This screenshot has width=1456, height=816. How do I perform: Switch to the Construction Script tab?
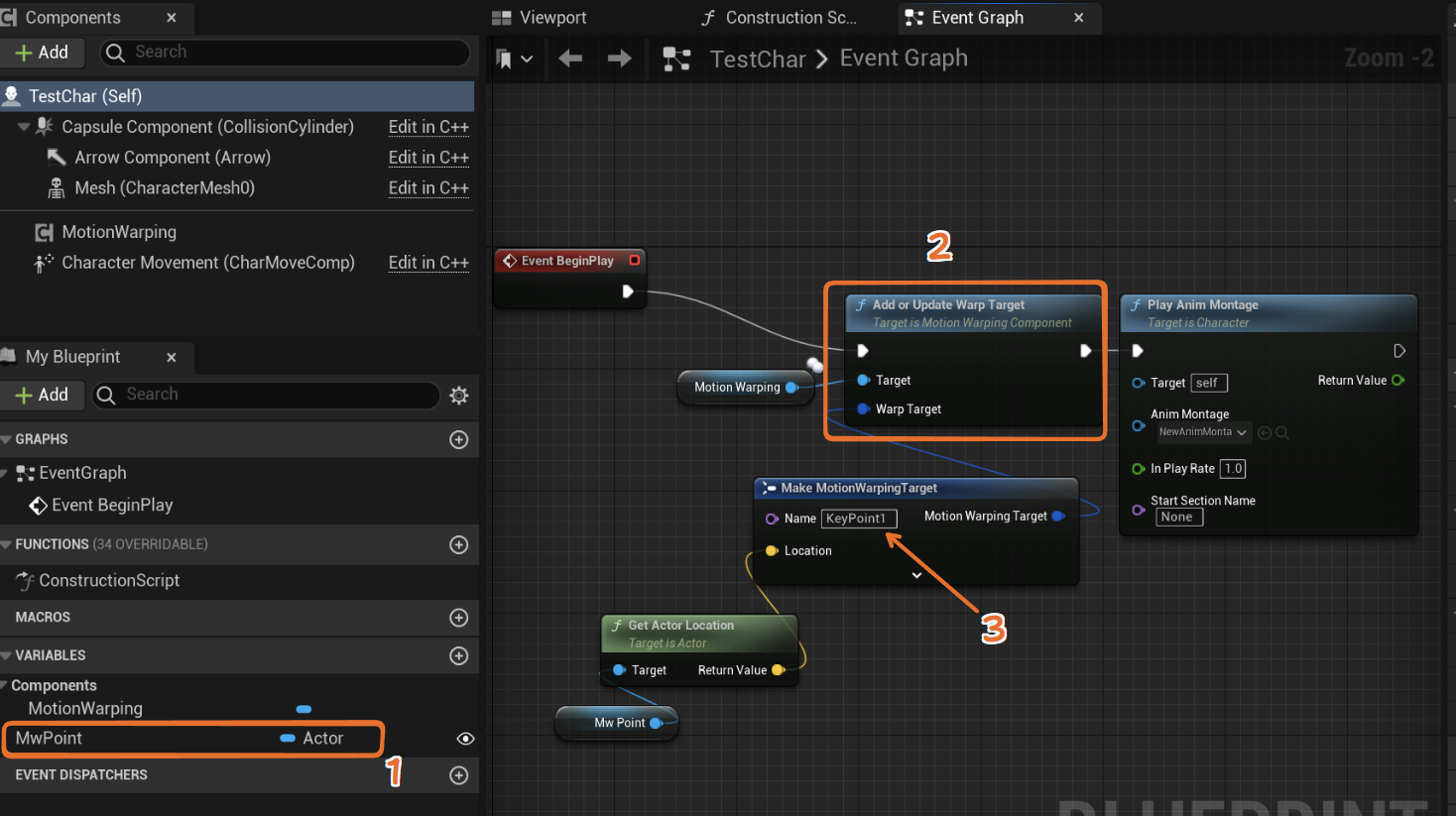(x=779, y=18)
